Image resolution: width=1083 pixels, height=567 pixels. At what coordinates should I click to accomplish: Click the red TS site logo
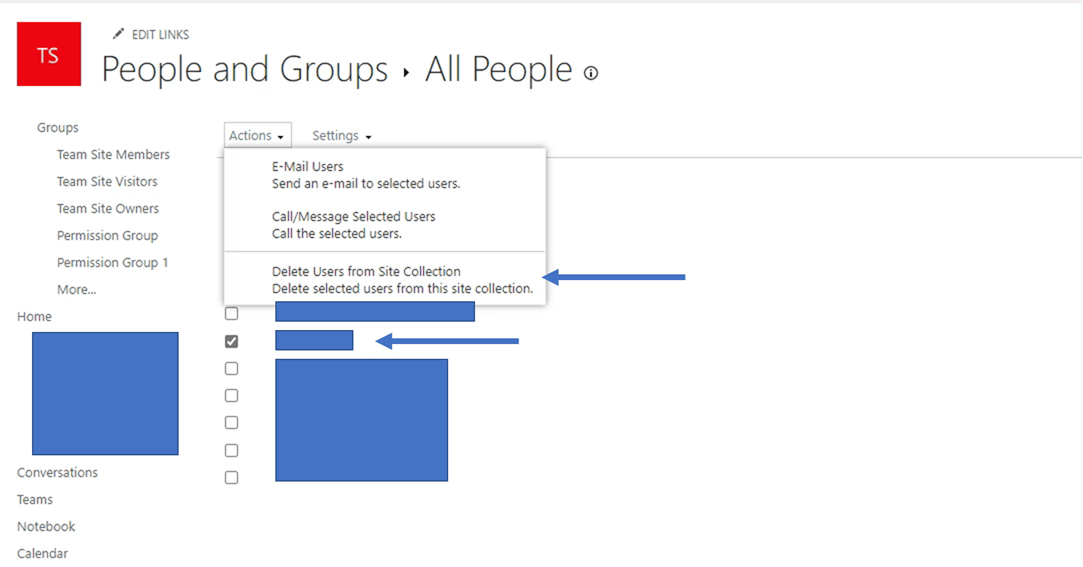[49, 54]
